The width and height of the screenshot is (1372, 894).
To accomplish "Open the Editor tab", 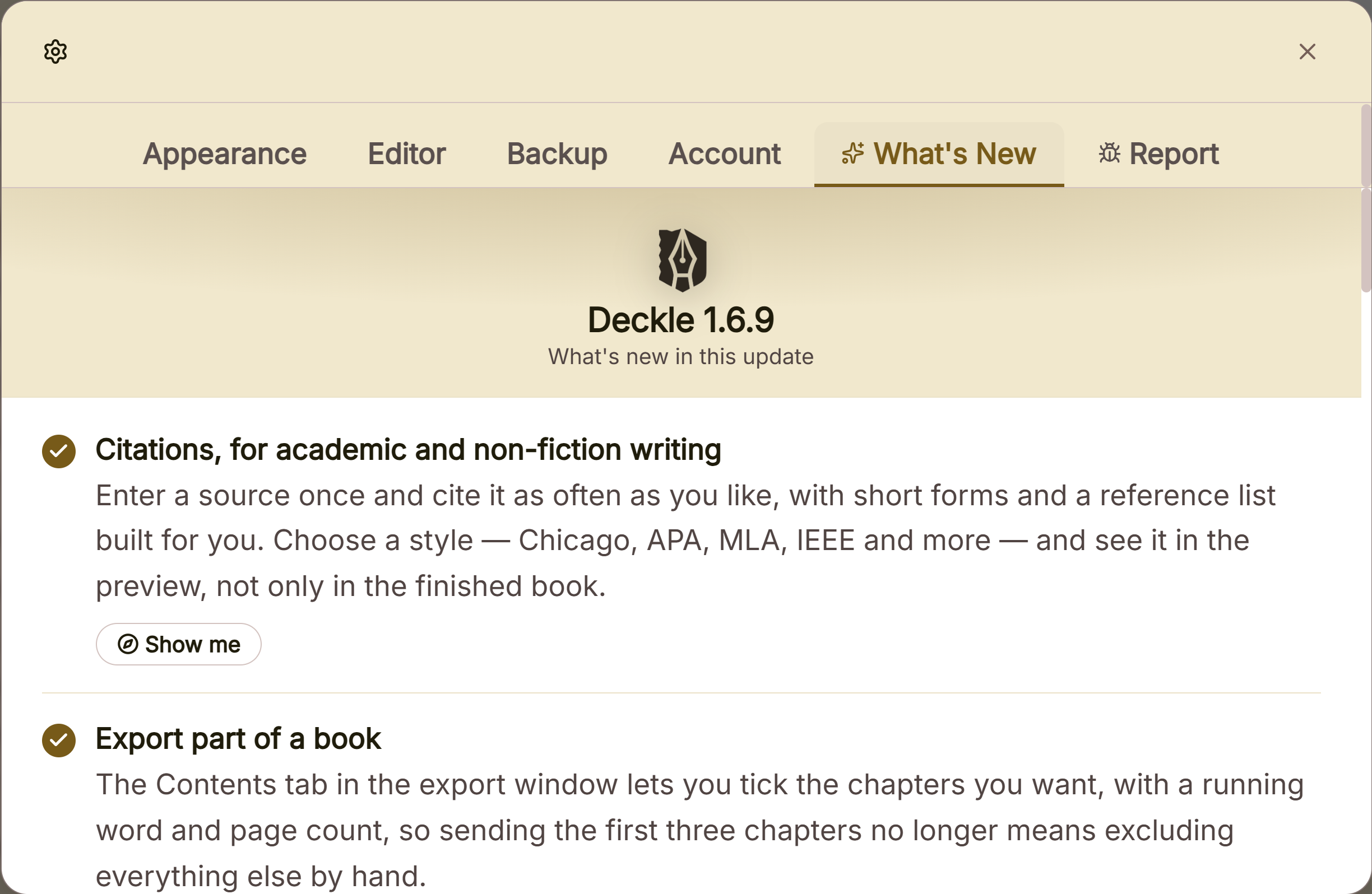I will click(407, 154).
